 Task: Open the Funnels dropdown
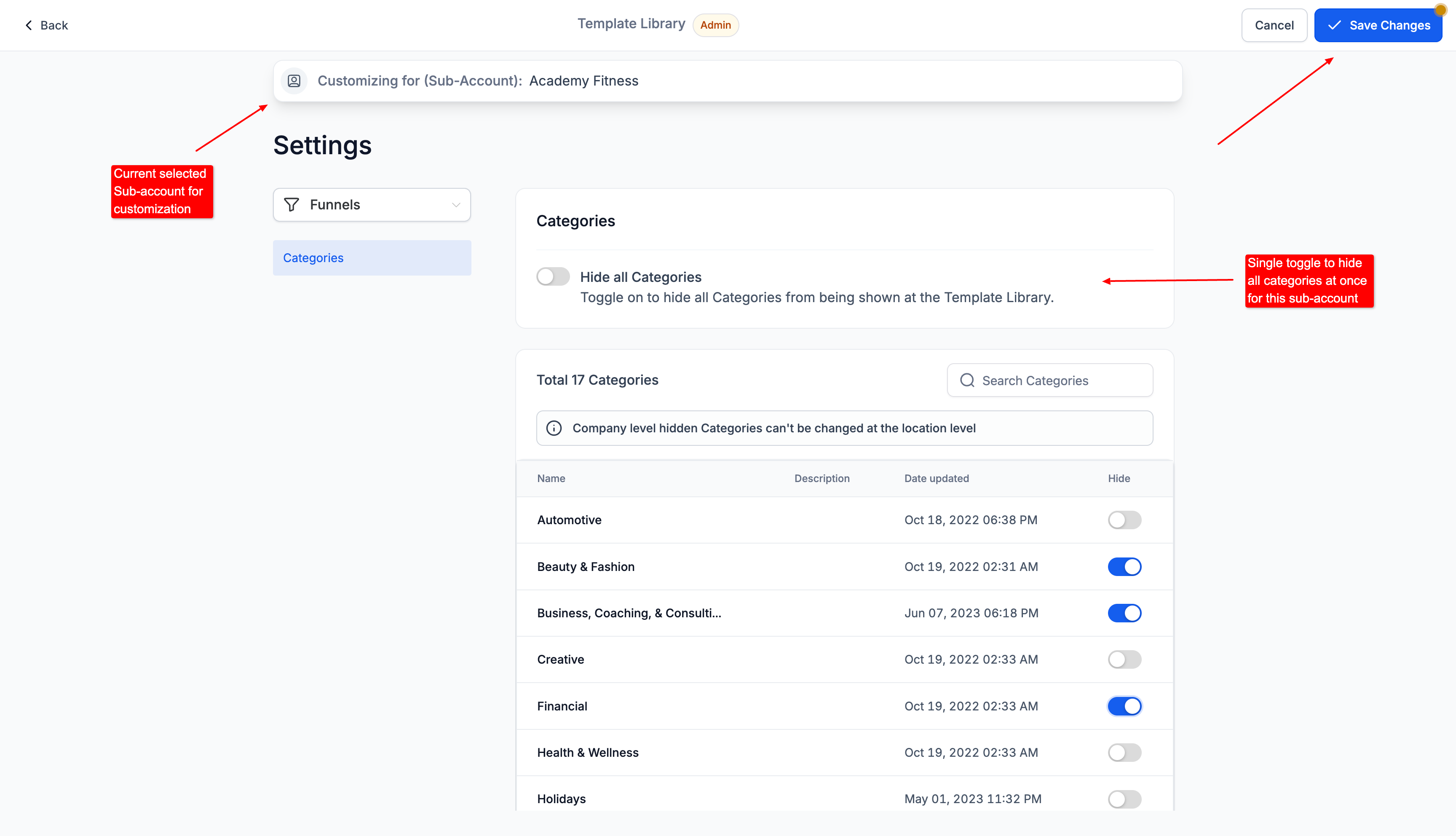[371, 204]
